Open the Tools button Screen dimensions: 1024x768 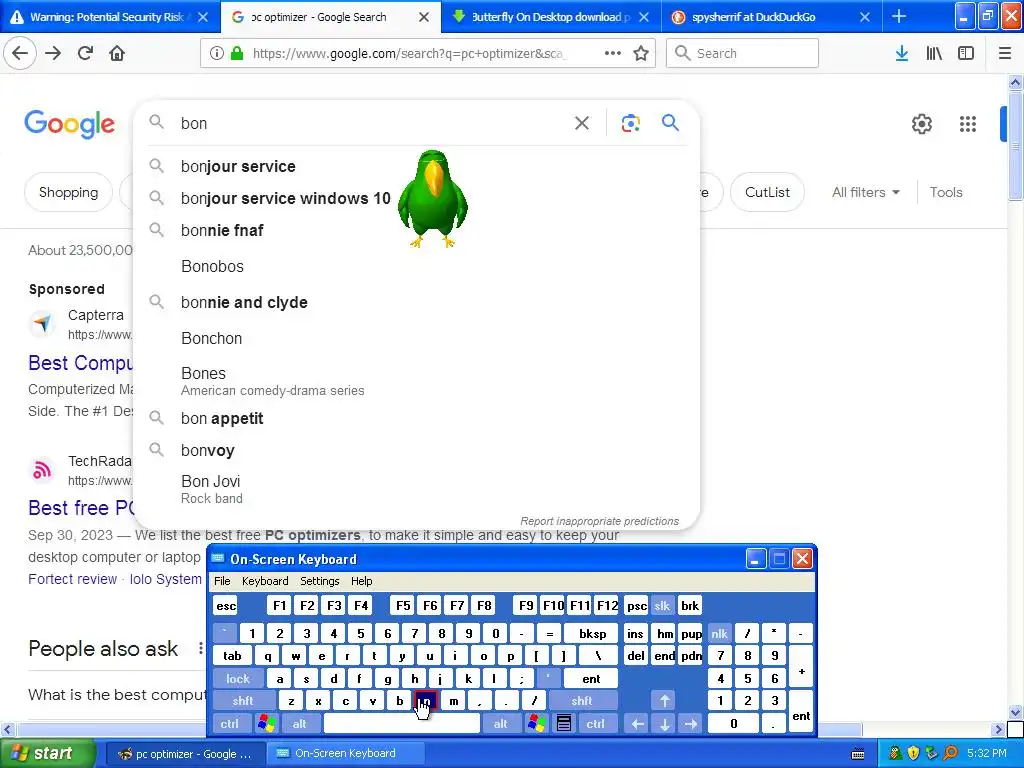point(946,192)
